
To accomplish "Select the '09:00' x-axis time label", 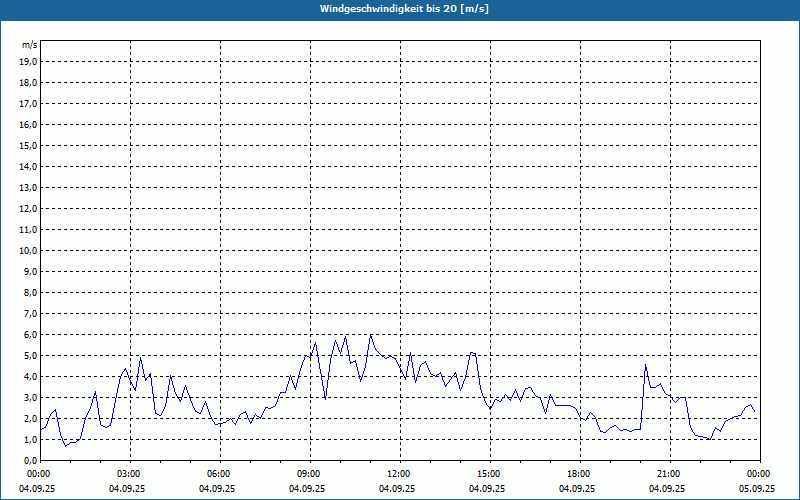I will click(310, 474).
